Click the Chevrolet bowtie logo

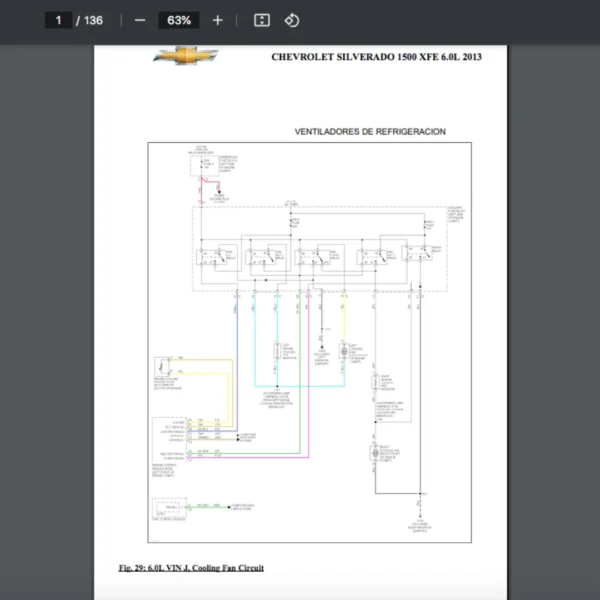pos(185,56)
